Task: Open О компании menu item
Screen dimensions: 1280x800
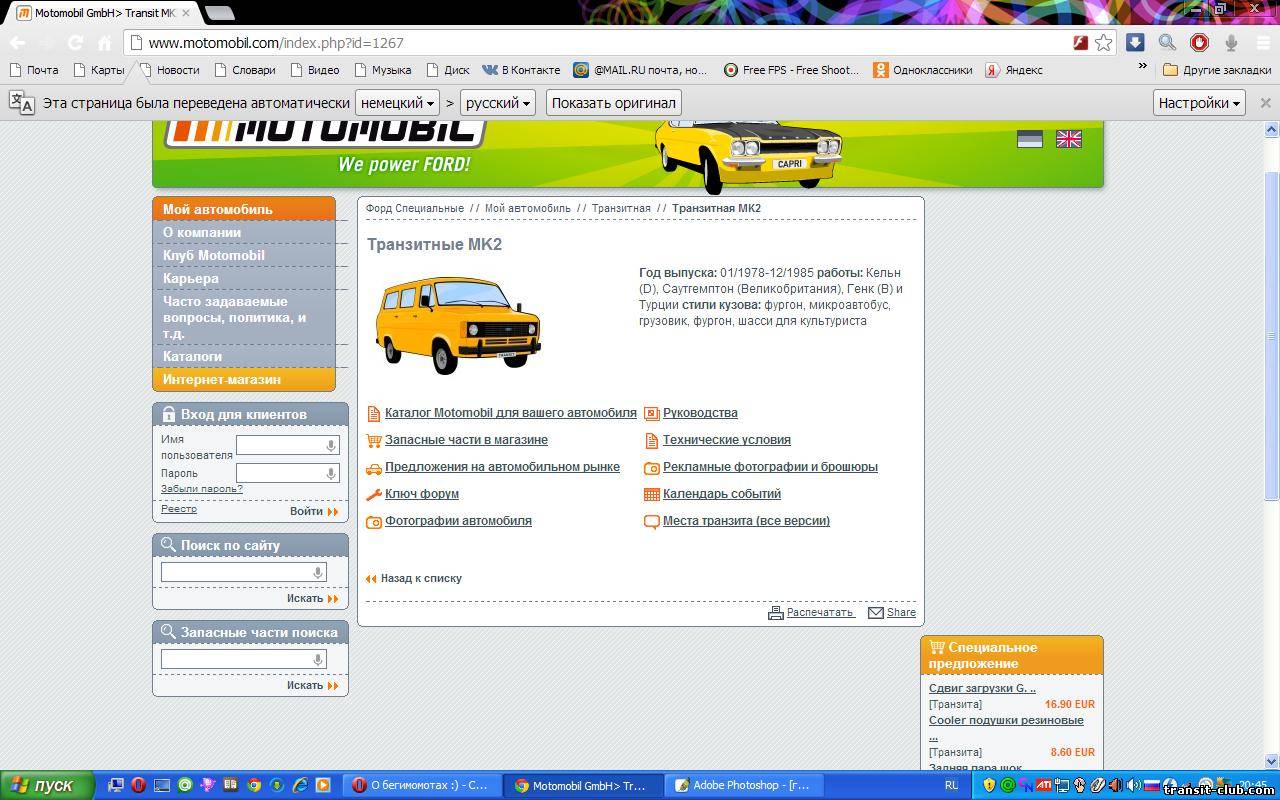Action: pyautogui.click(x=244, y=232)
